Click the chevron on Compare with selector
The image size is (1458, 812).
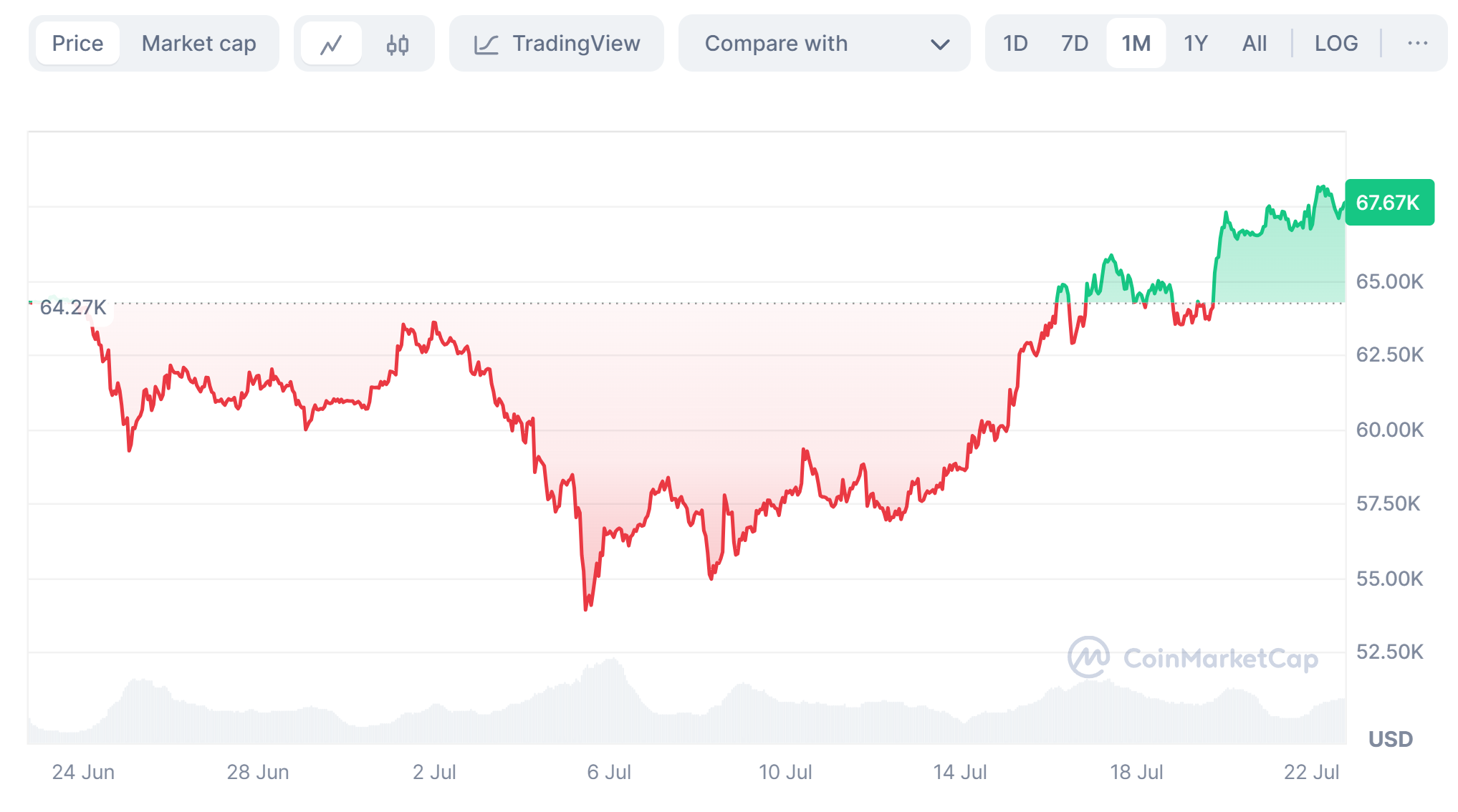point(940,43)
